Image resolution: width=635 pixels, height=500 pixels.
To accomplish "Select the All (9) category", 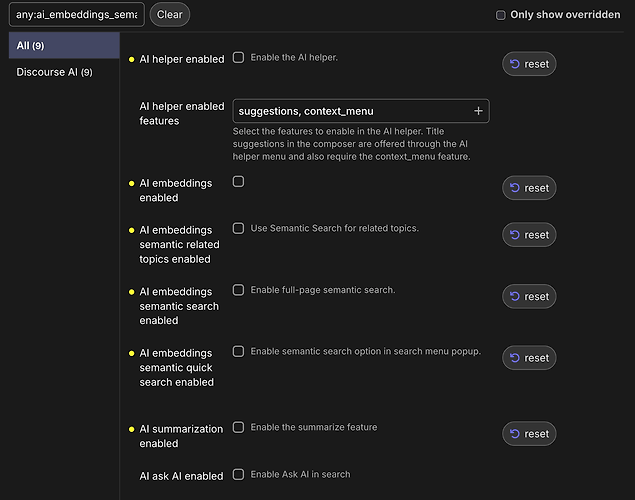I will coord(64,45).
